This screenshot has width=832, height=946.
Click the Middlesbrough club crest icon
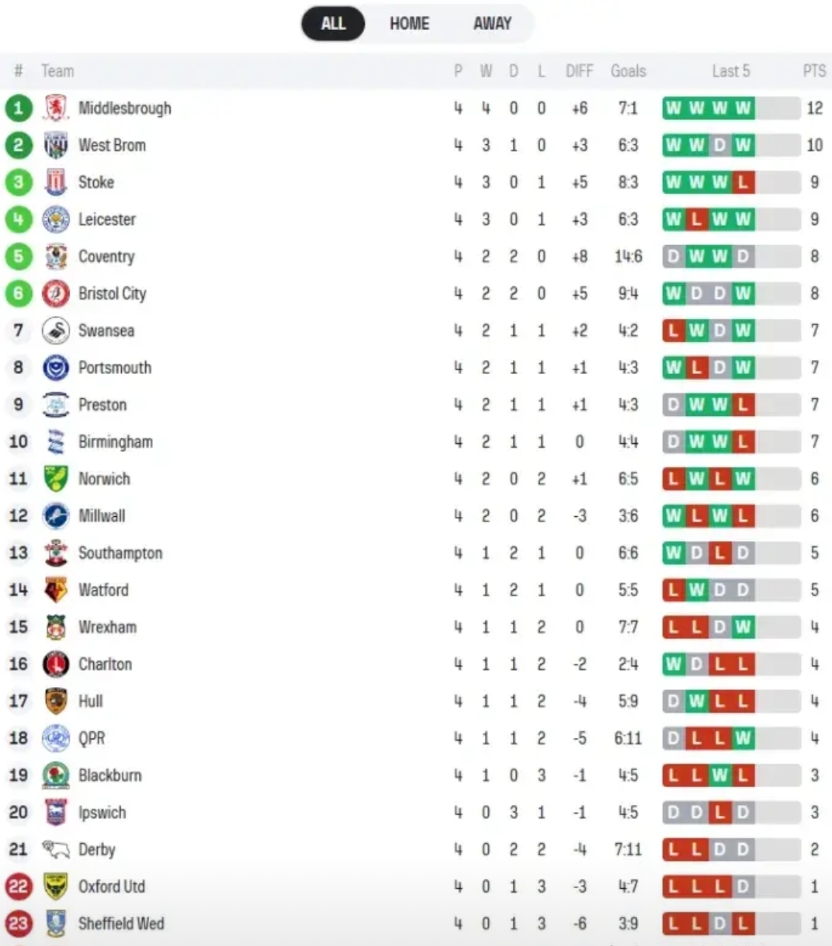click(56, 108)
